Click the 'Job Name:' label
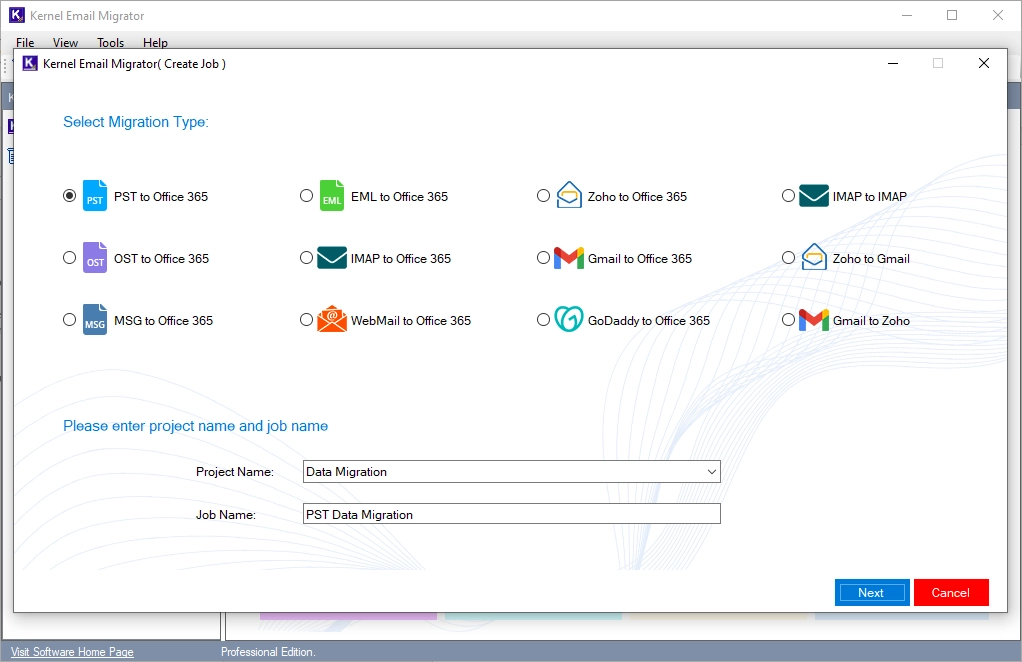1022x662 pixels. pos(226,515)
